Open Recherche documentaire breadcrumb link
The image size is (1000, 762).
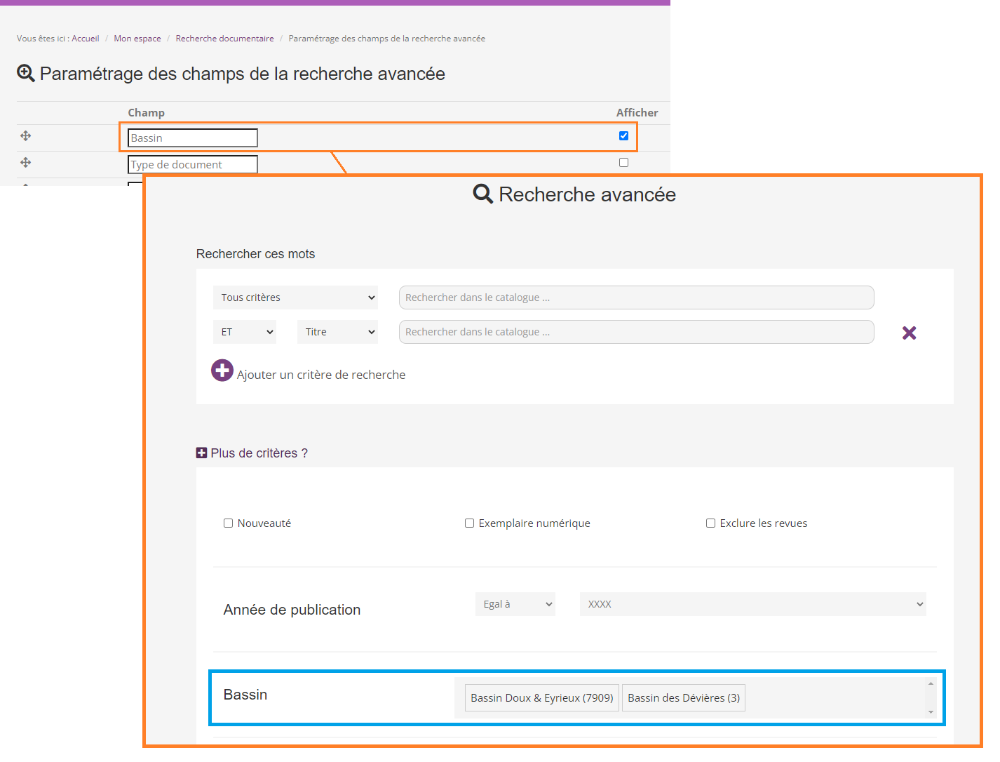point(224,38)
